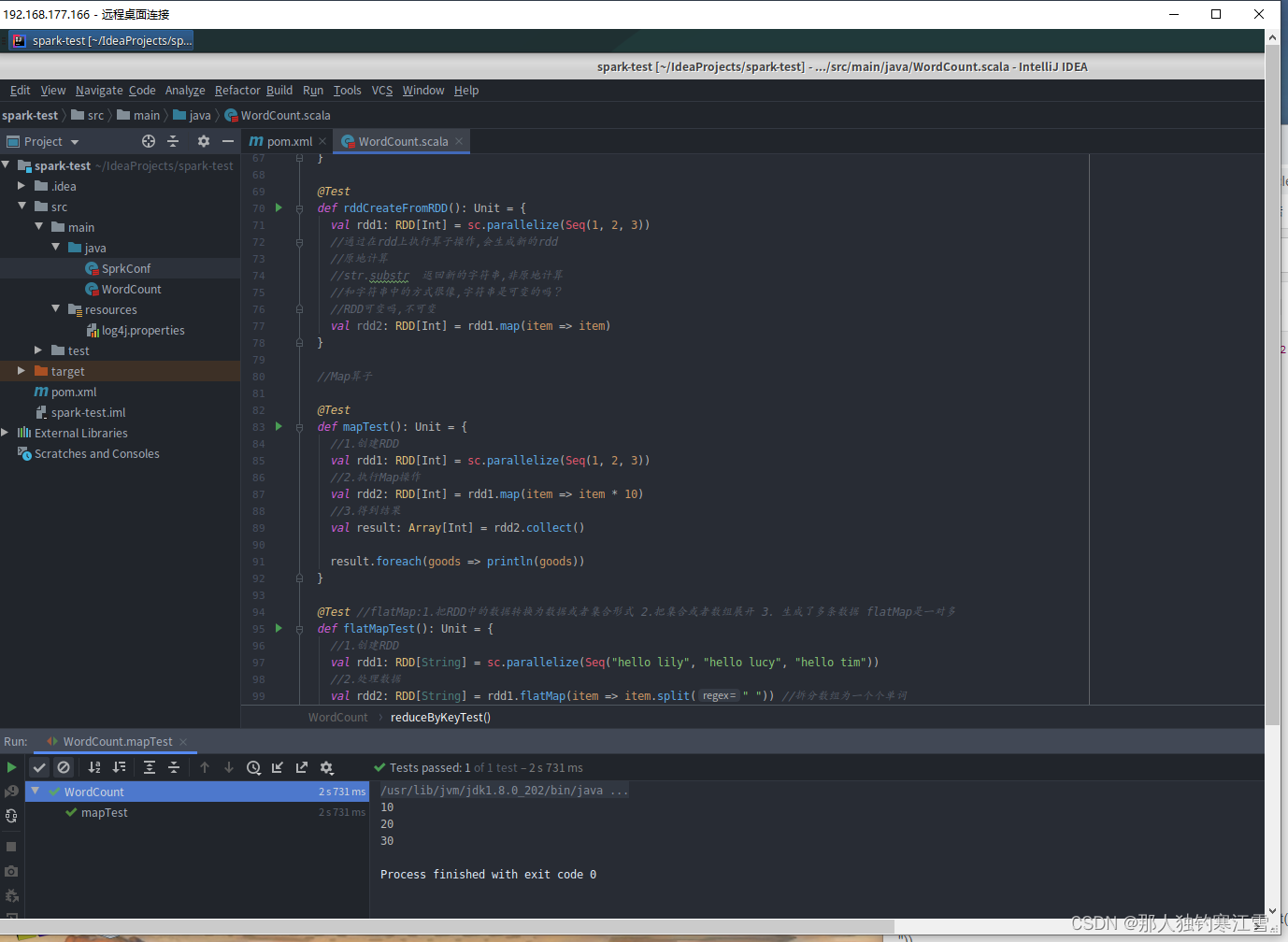The image size is (1288, 942).
Task: Expand External Libraries node
Action: coord(6,433)
